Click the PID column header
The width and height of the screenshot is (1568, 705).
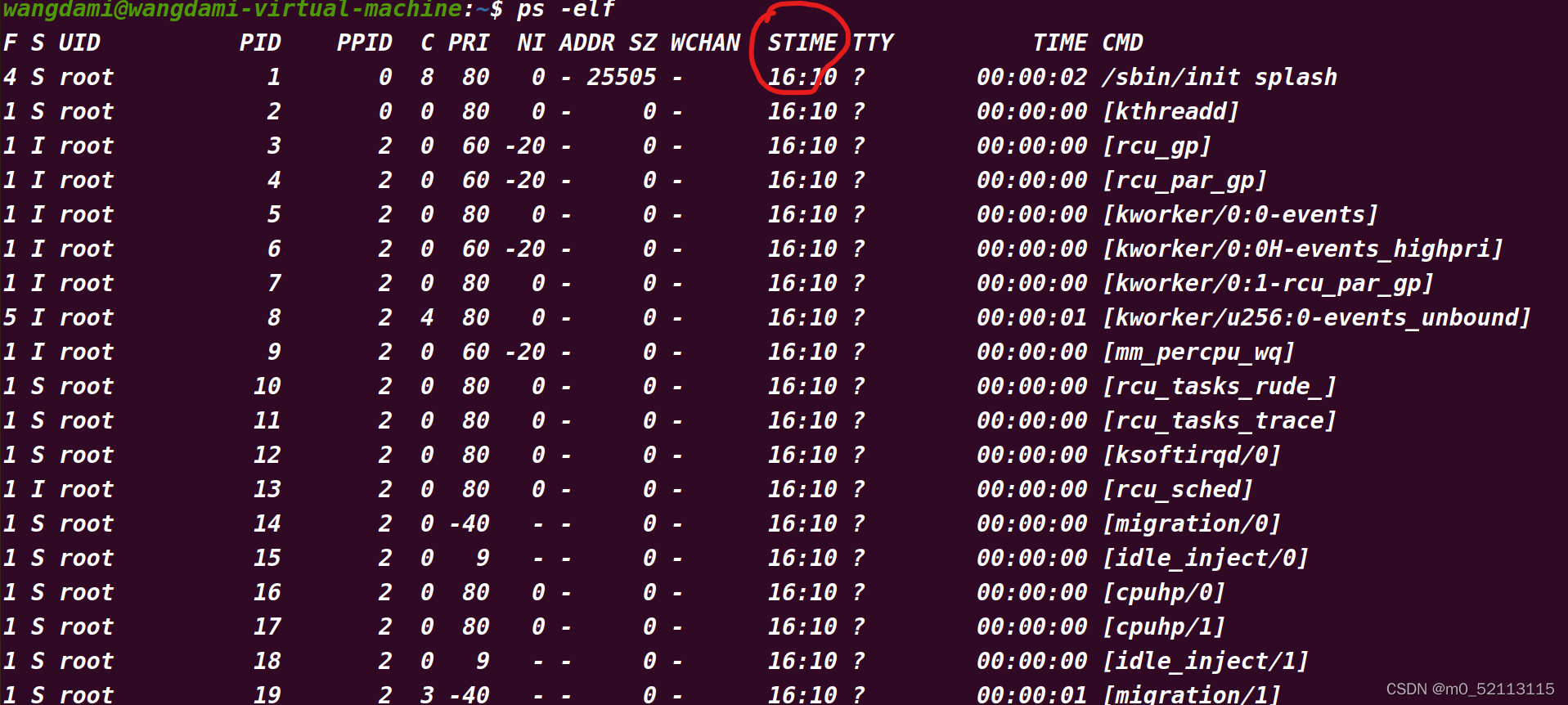pyautogui.click(x=260, y=43)
